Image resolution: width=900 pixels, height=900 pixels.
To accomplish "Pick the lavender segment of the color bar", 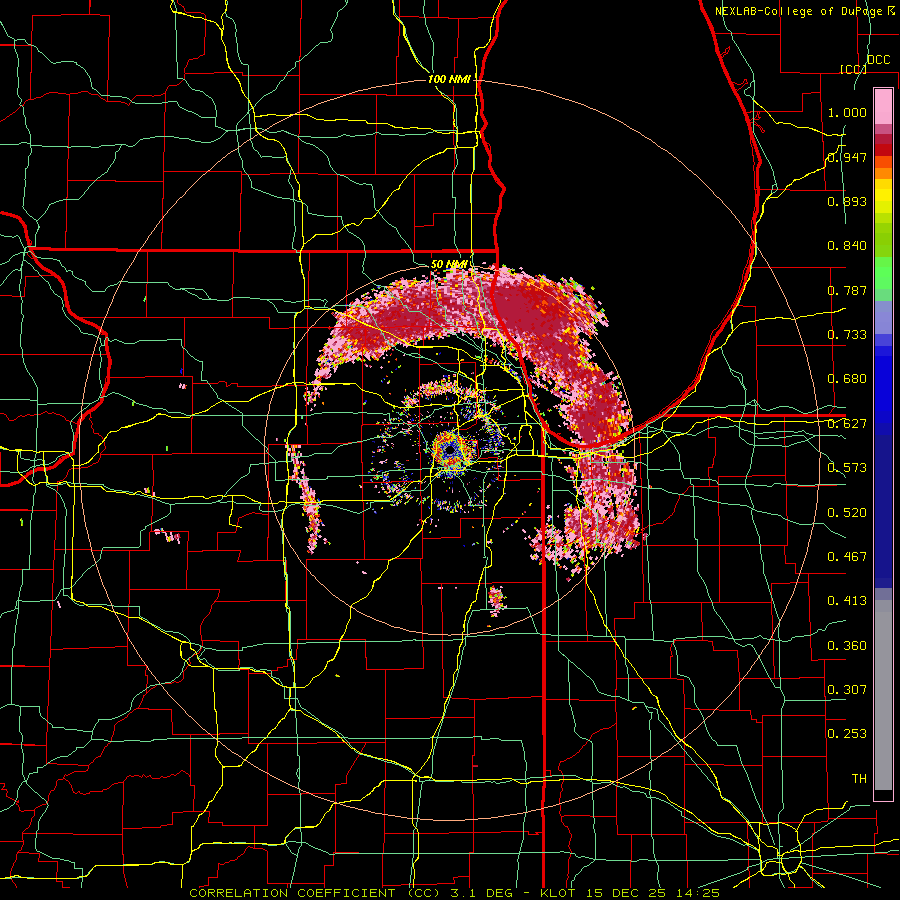I will click(883, 317).
